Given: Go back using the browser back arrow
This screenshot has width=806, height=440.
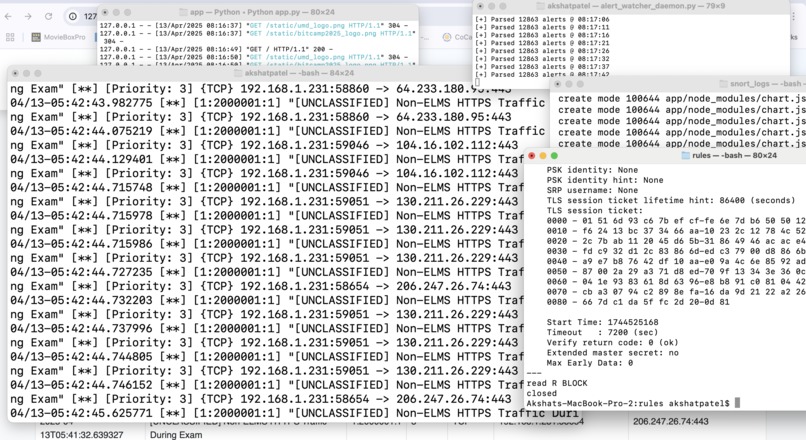Looking at the screenshot, I should pyautogui.click(x=8, y=16).
